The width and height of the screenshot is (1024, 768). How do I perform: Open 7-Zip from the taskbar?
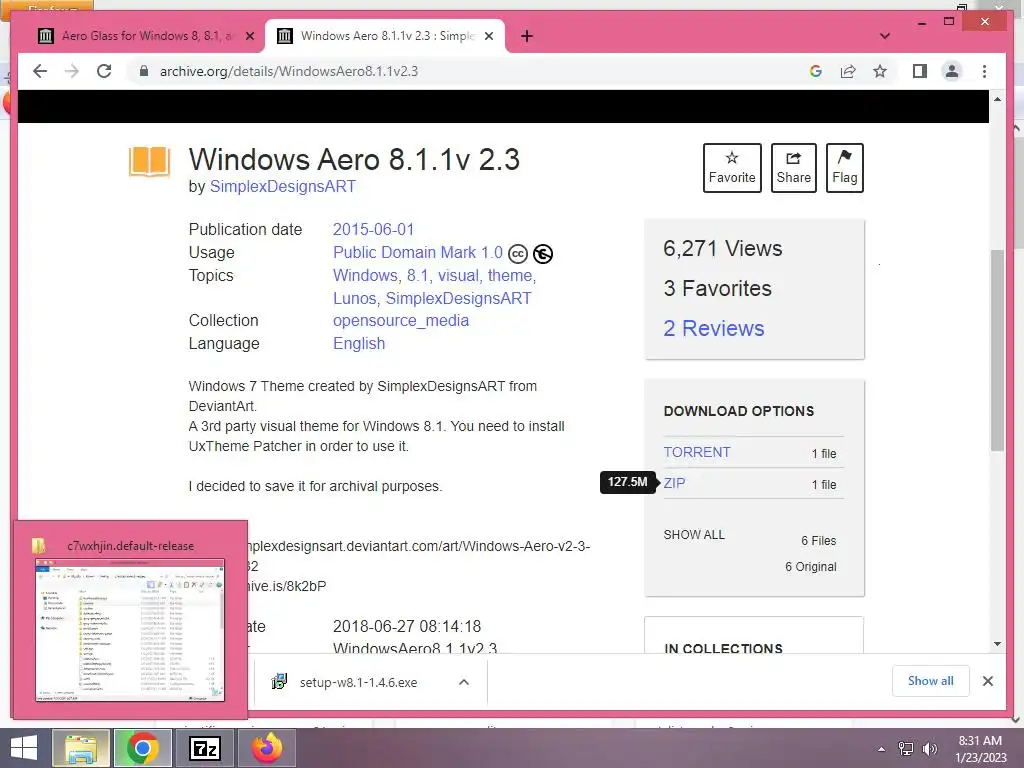coord(205,748)
